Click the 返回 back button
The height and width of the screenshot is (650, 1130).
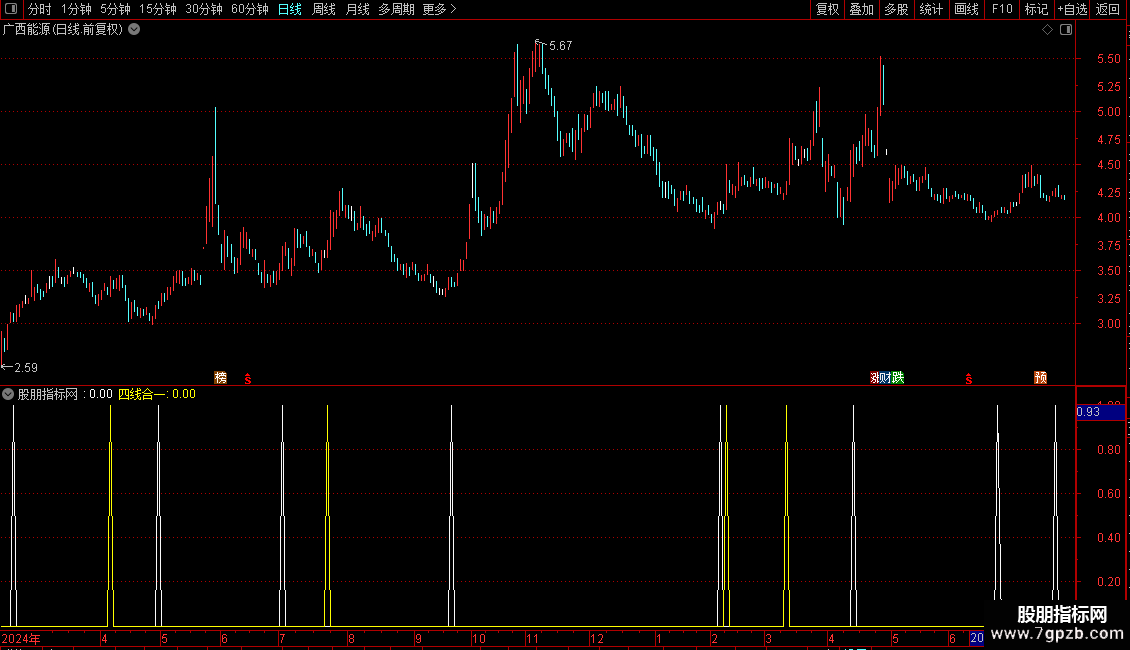pyautogui.click(x=1108, y=9)
